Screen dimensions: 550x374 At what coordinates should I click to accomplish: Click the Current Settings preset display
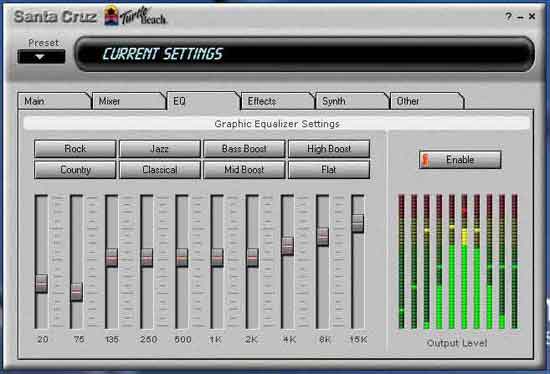pyautogui.click(x=304, y=54)
